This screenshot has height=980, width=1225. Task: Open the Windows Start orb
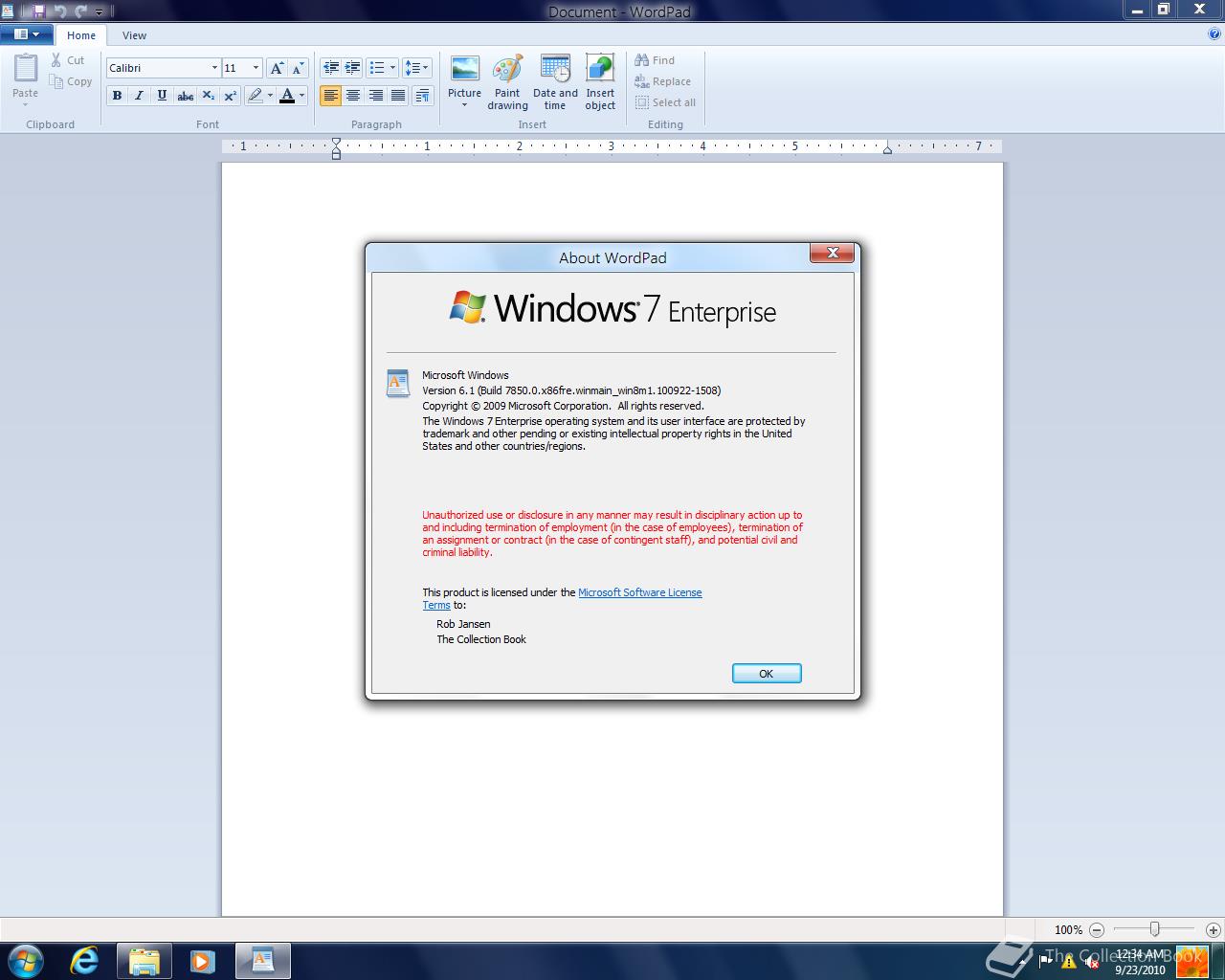pos(25,960)
